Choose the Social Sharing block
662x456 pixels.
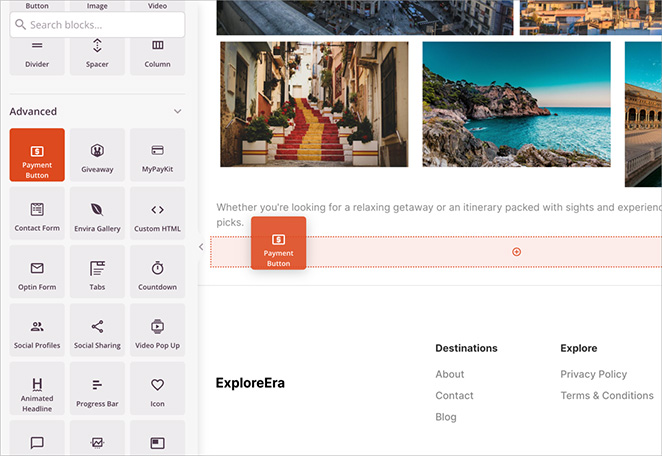(x=97, y=331)
